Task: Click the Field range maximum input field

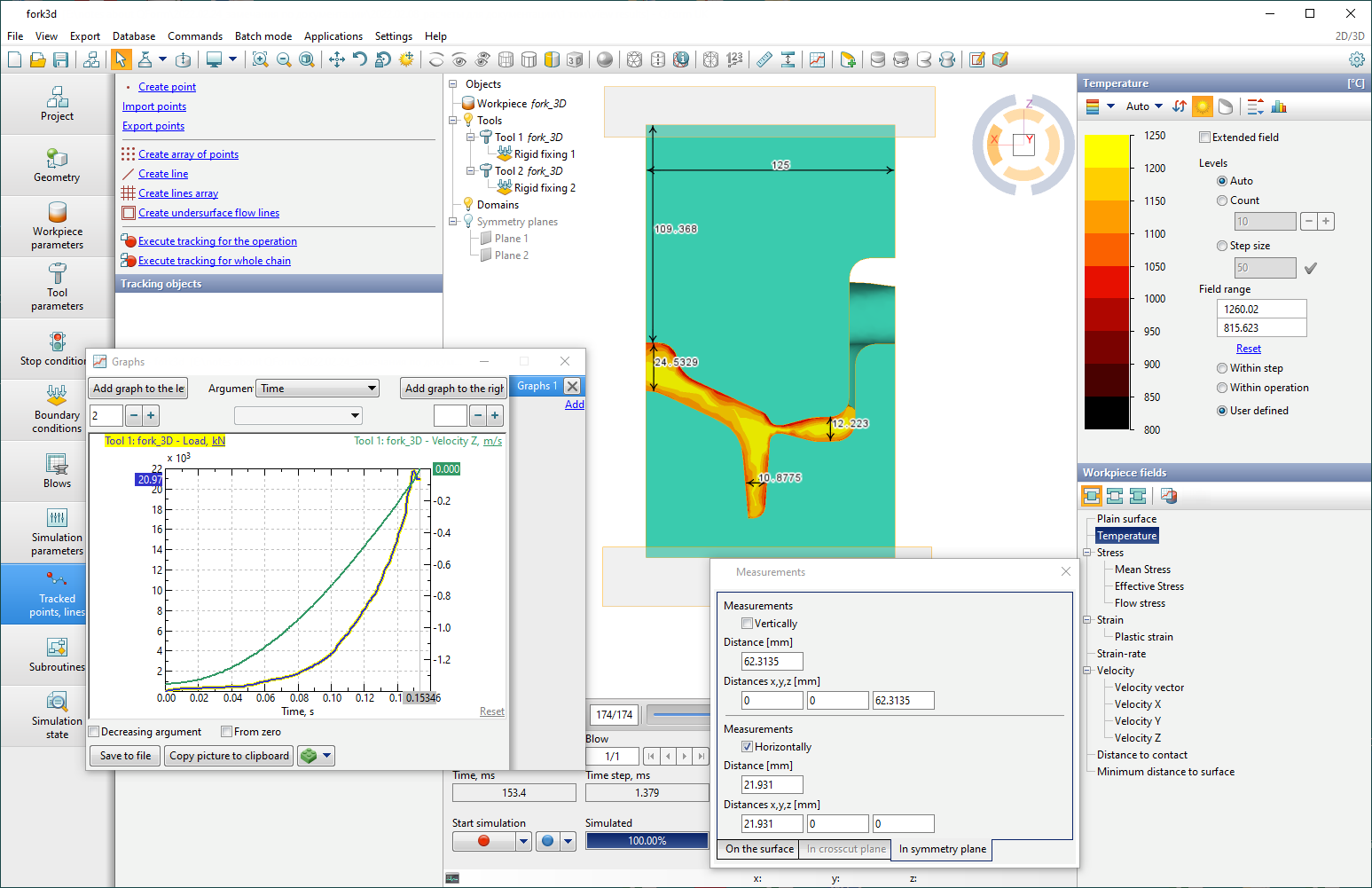Action: (1261, 309)
